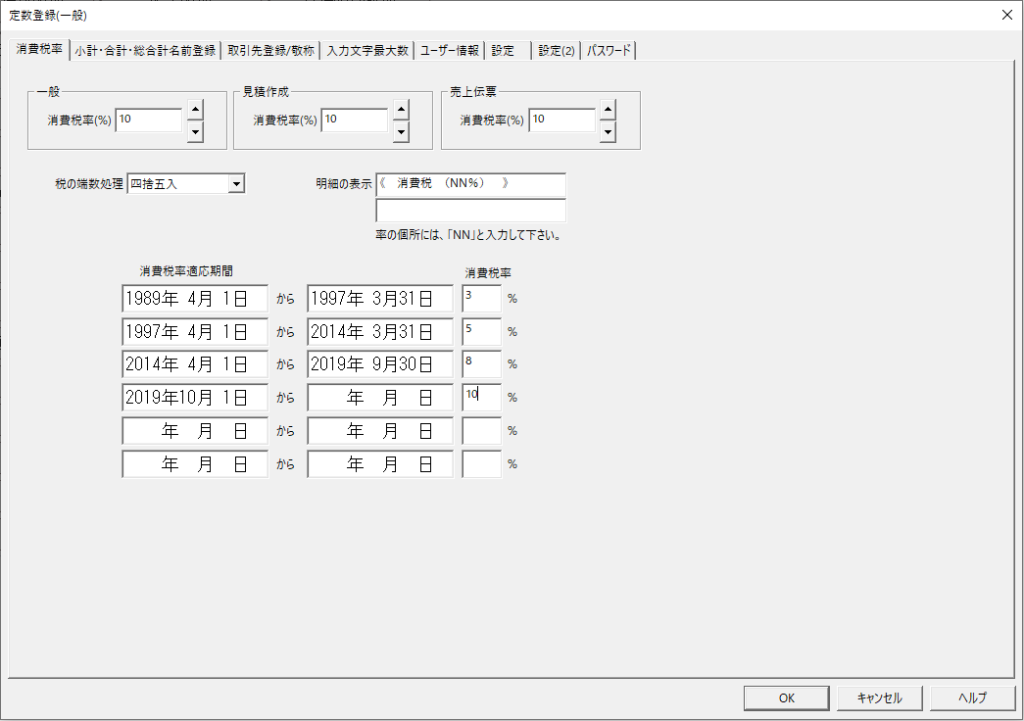Switch to the 小計・合計・総合計名前登録 tab
This screenshot has height=721, width=1024.
pyautogui.click(x=145, y=51)
